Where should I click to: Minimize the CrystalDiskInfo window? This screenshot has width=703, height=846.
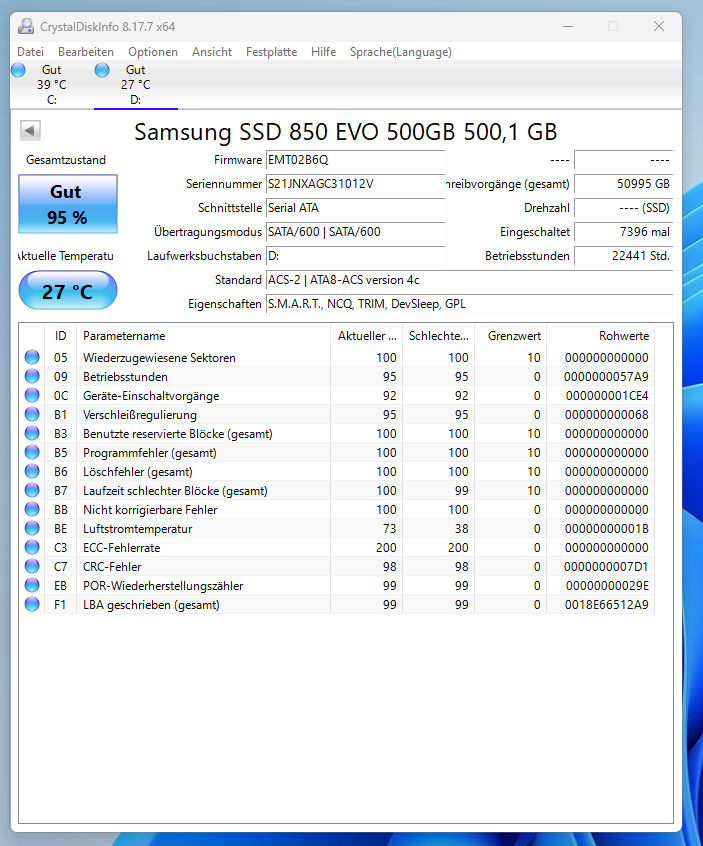click(568, 26)
